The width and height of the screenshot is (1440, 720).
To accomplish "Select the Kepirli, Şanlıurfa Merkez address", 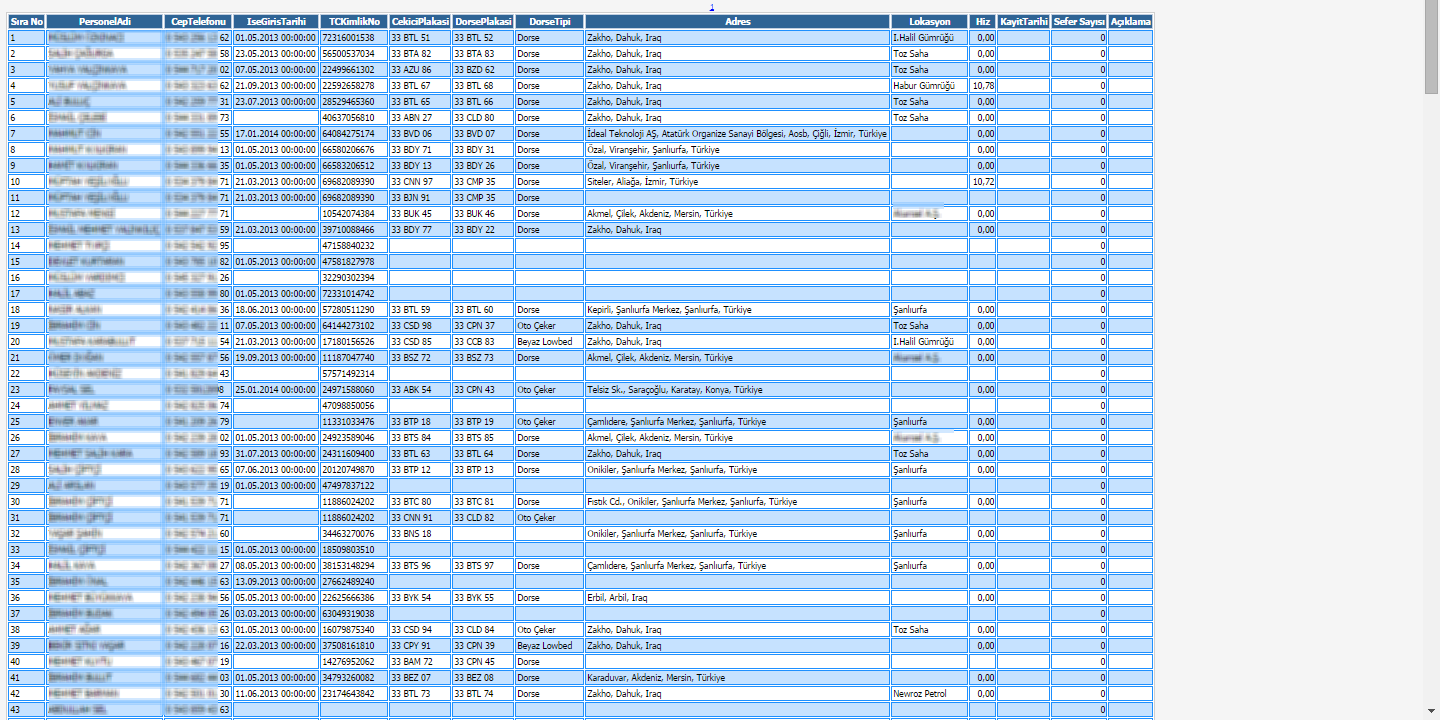I will (x=737, y=310).
